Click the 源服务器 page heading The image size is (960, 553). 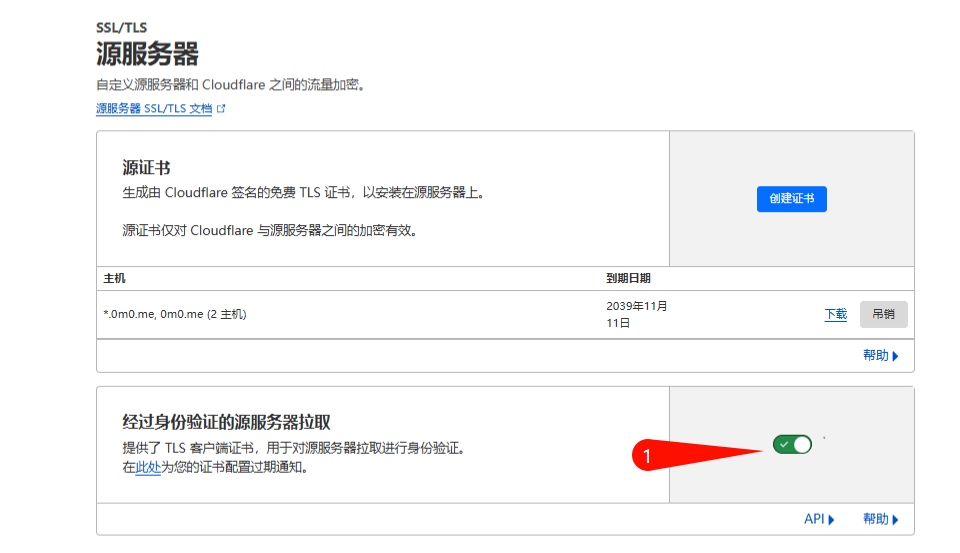[x=147, y=53]
